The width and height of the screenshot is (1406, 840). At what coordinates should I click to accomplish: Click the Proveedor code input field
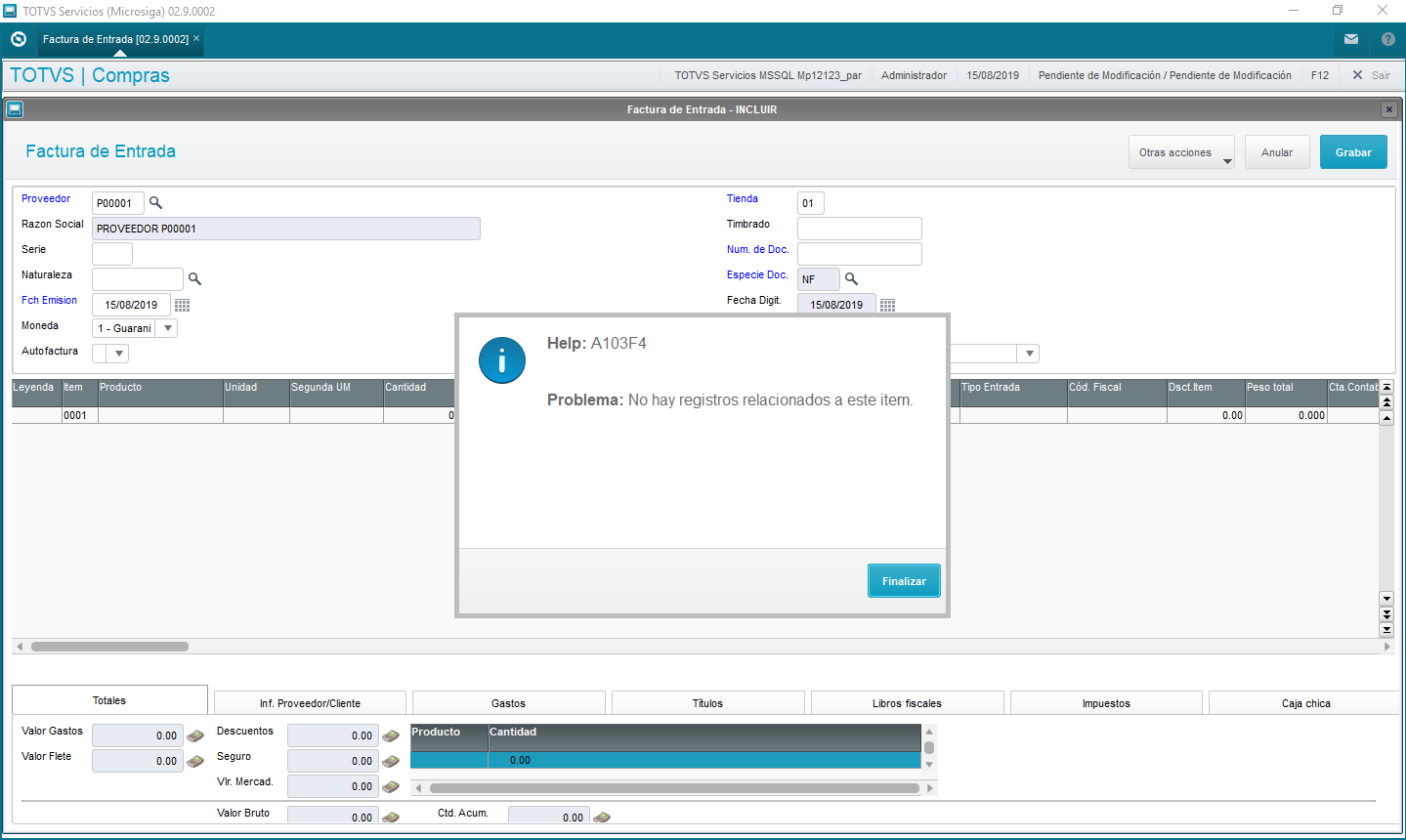coord(118,203)
